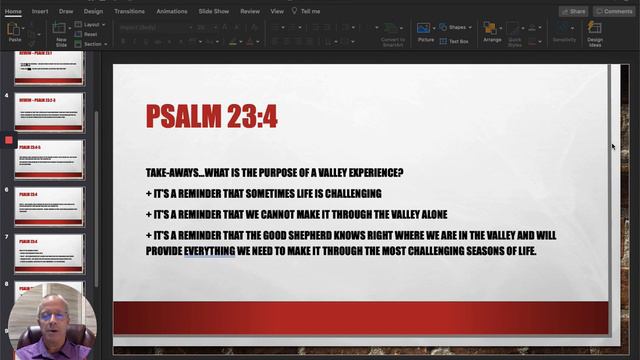
Task: Click the Share button
Action: [573, 11]
